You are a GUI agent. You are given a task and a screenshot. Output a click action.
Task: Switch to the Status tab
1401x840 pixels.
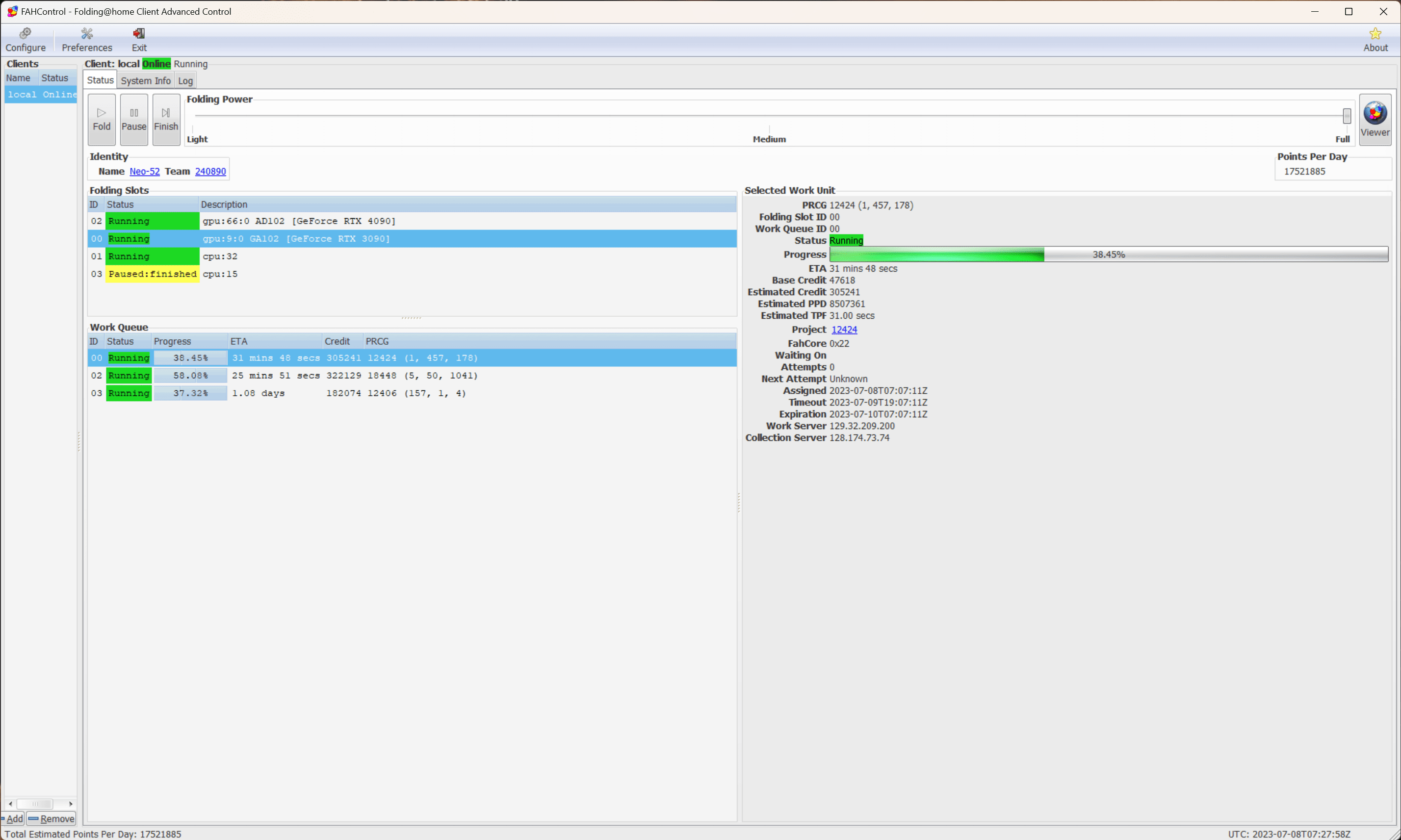[x=100, y=80]
